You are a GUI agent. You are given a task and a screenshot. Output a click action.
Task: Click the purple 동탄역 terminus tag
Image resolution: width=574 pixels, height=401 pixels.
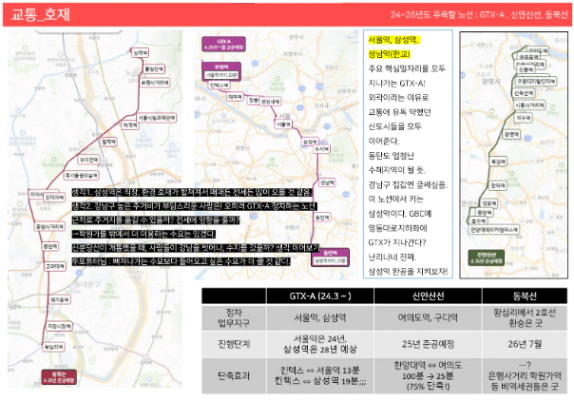[x=330, y=257]
